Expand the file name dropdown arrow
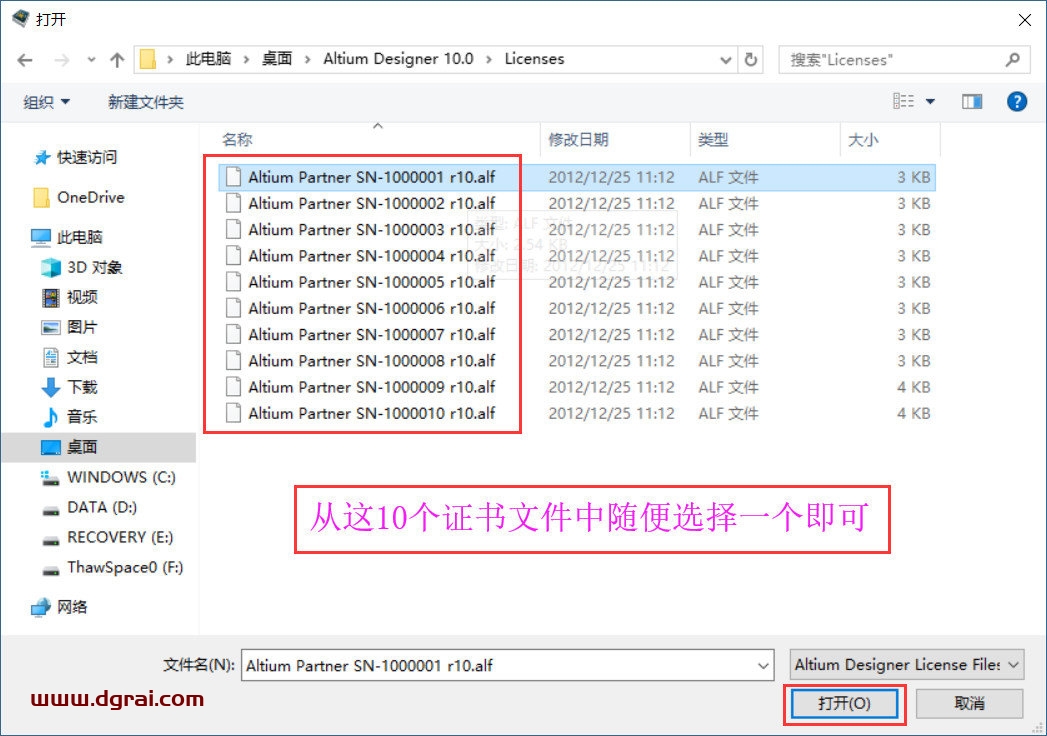The image size is (1047, 736). 763,665
